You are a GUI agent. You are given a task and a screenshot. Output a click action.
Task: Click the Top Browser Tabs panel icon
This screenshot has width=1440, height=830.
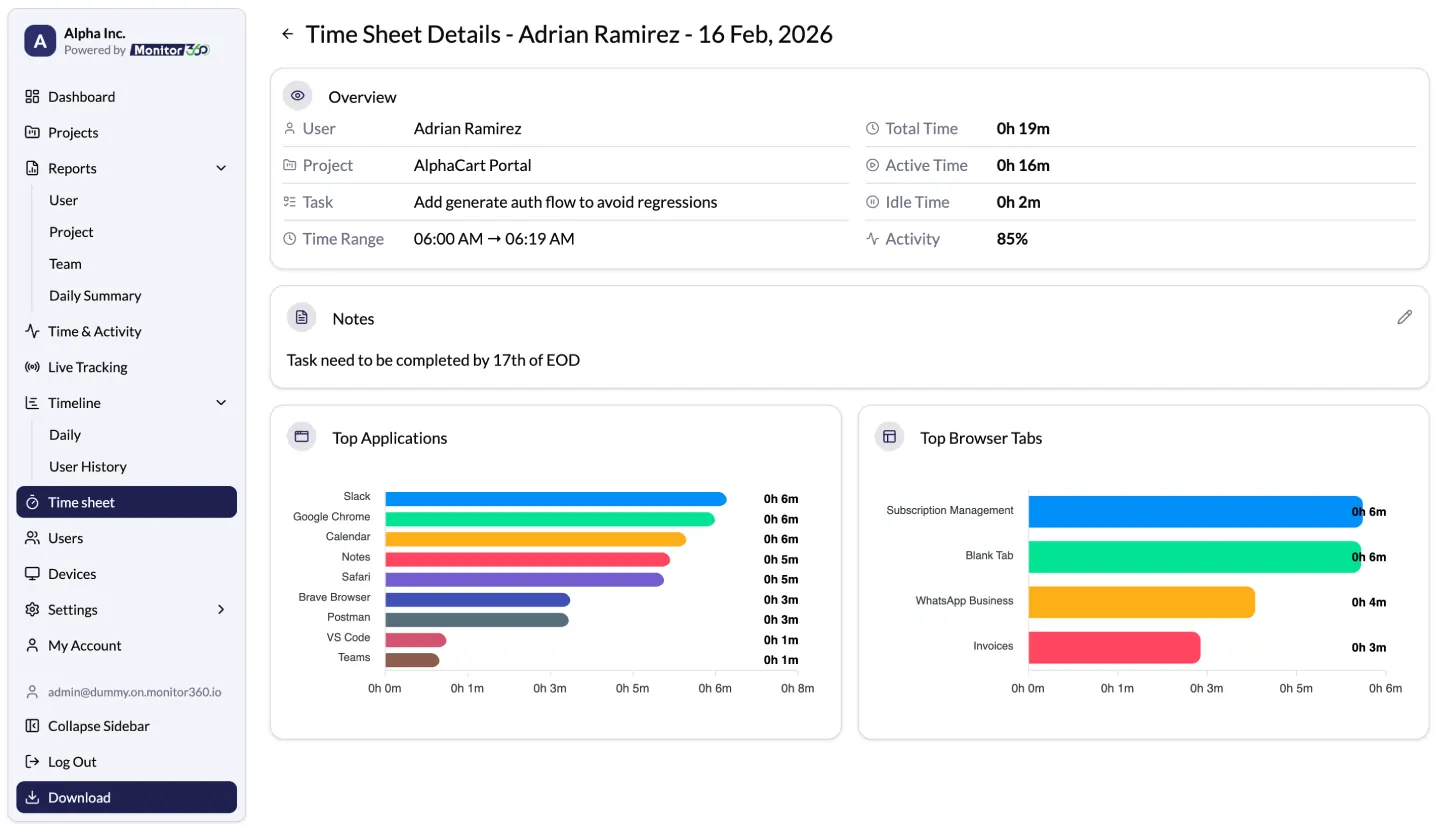tap(889, 437)
